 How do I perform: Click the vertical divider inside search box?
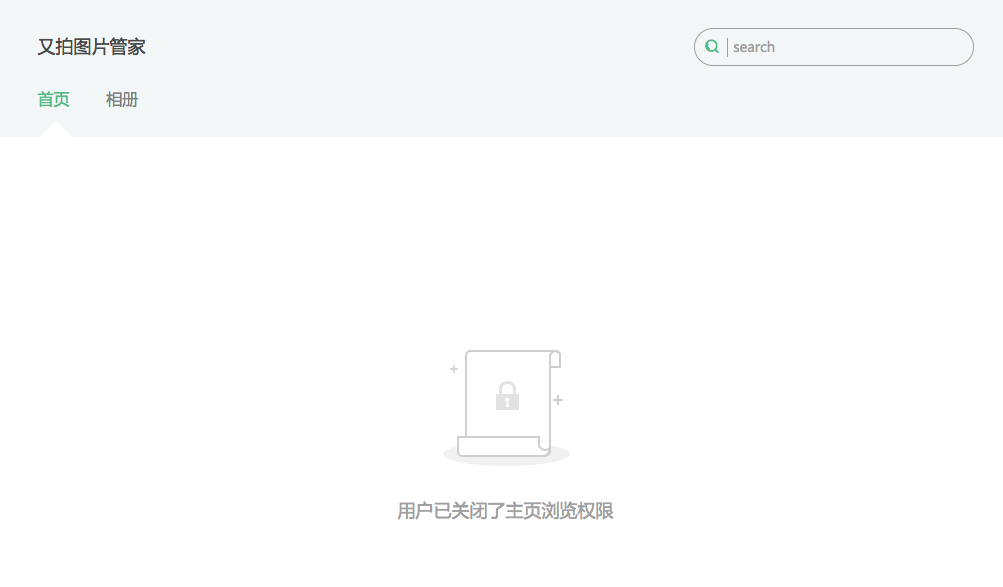[x=727, y=47]
